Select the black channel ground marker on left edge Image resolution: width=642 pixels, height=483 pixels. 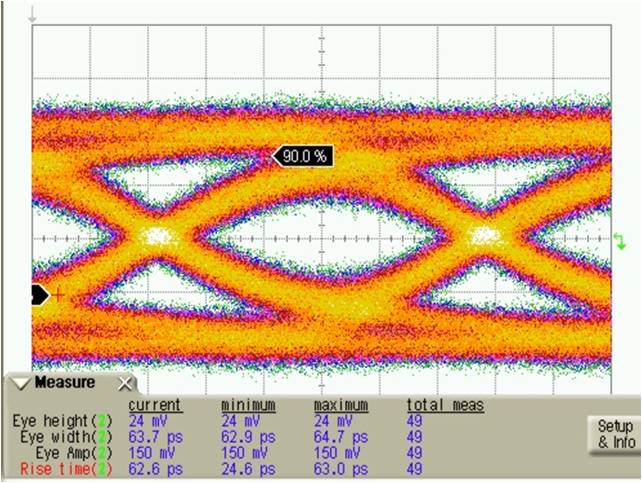pos(40,294)
